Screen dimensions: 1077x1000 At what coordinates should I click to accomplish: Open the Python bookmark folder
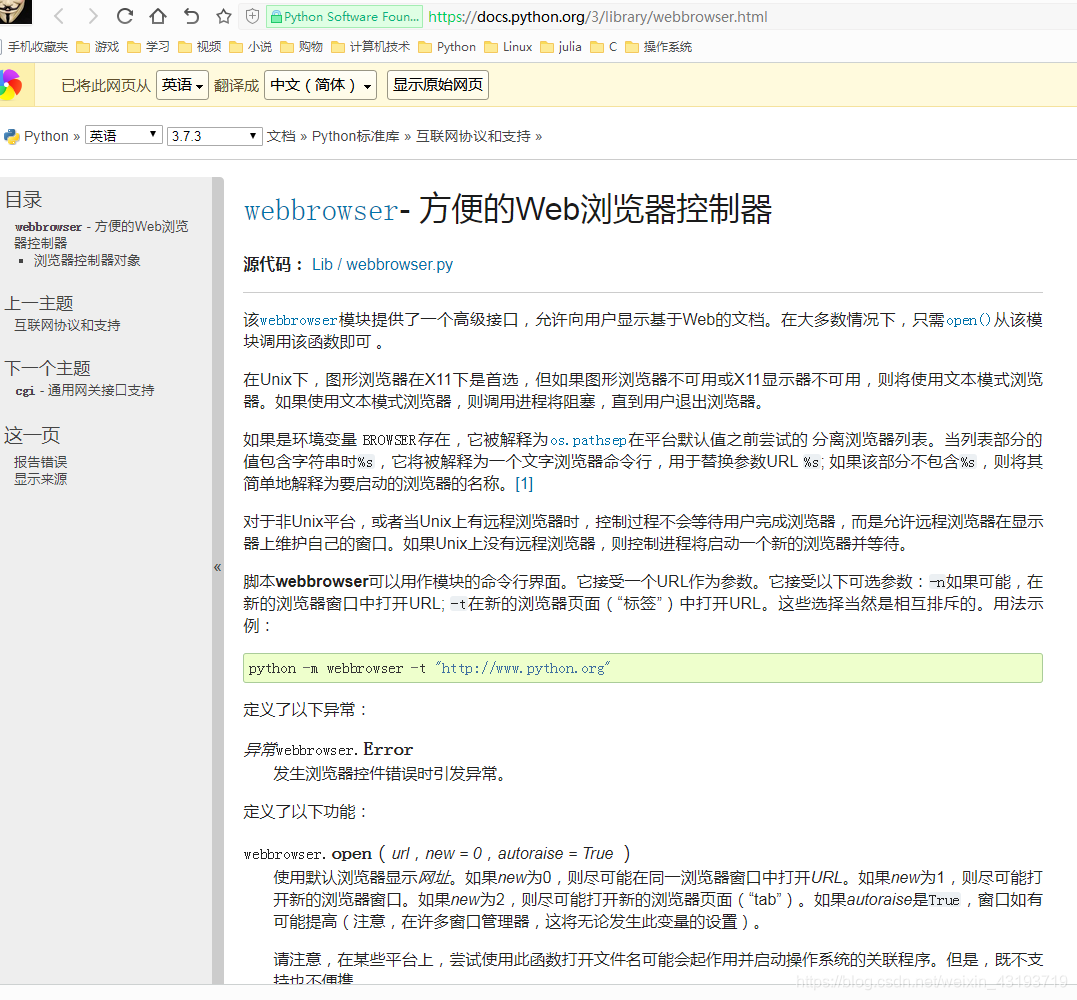[x=447, y=47]
